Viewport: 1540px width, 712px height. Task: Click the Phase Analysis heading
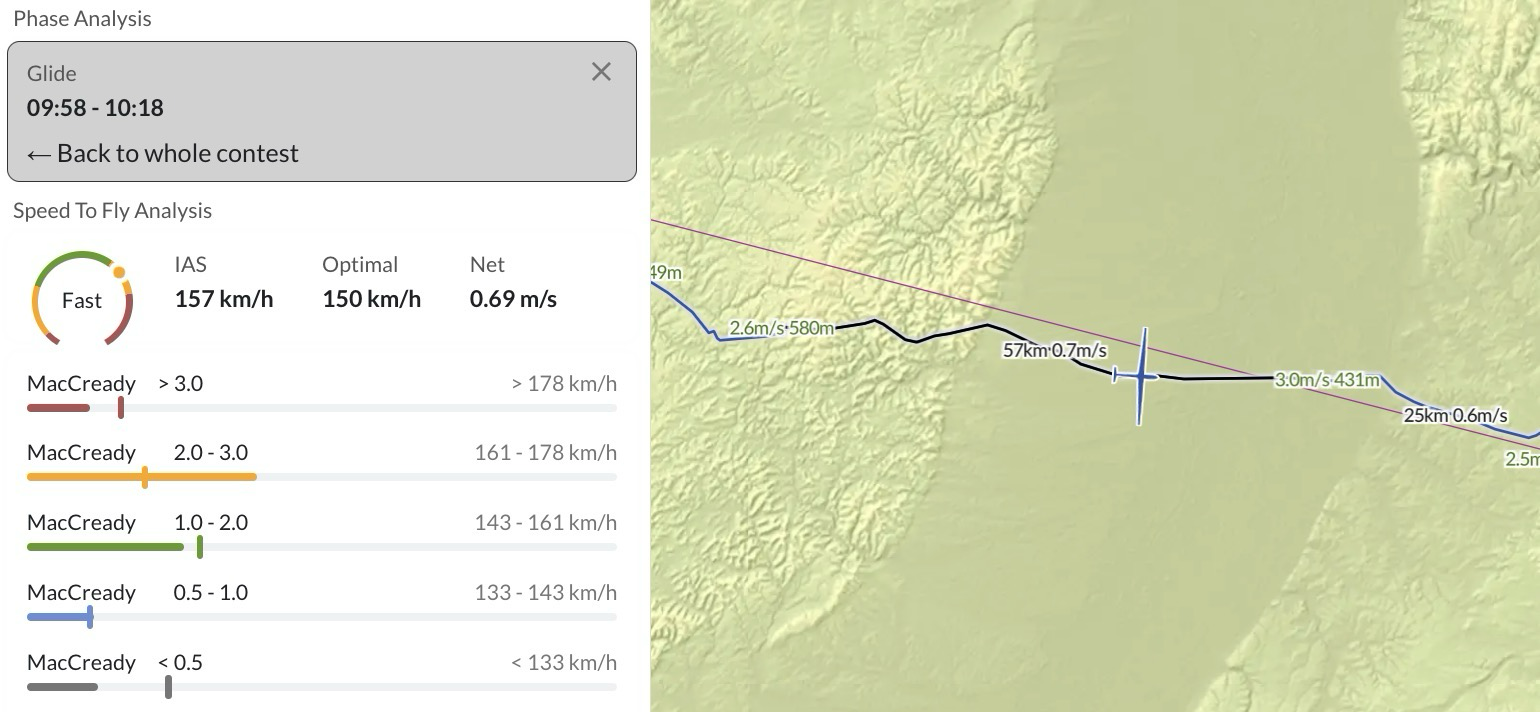pos(82,19)
